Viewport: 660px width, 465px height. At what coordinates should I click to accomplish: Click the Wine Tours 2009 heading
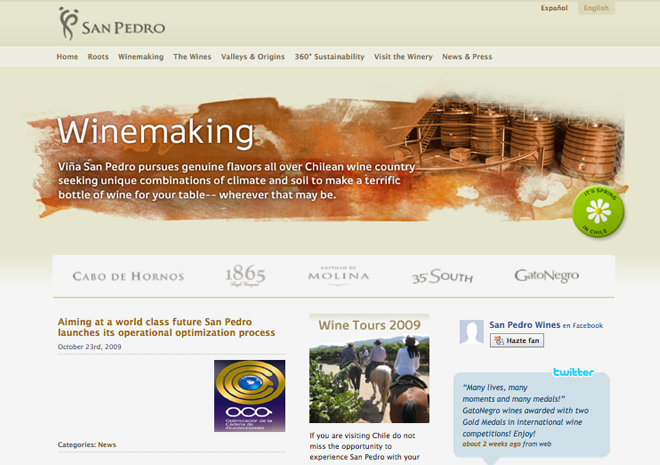[x=369, y=325]
